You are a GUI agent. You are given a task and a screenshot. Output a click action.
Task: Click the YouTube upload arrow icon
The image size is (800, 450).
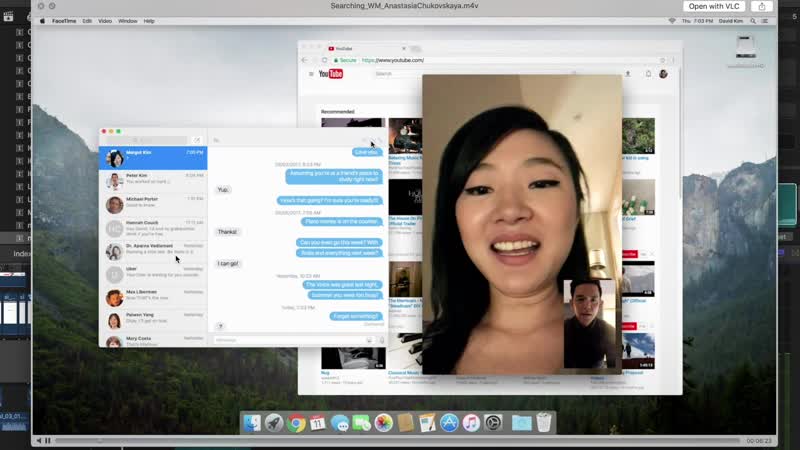point(628,74)
